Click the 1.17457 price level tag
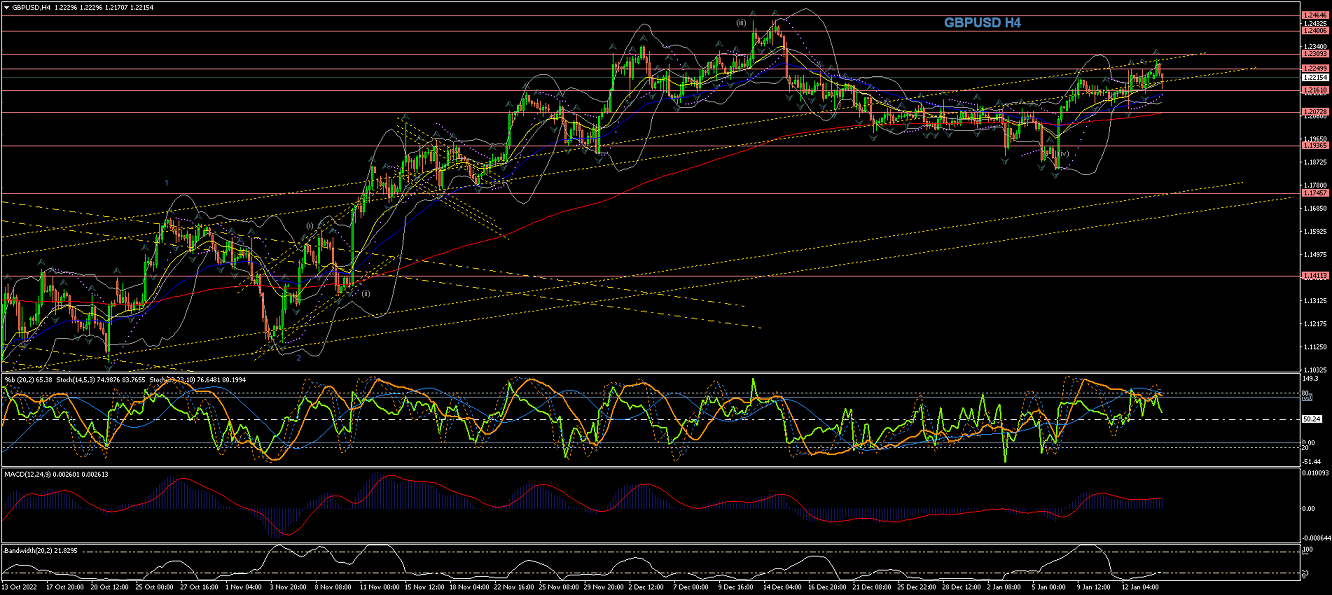 [x=1314, y=193]
